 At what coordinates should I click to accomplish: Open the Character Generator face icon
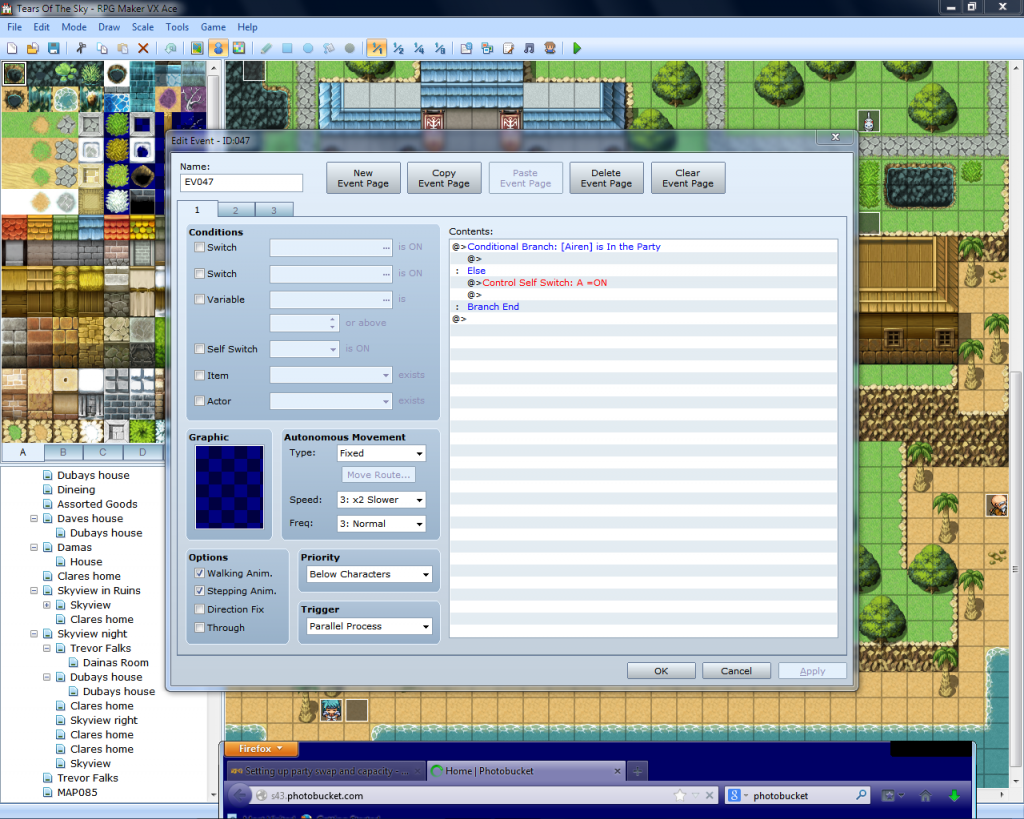click(549, 48)
